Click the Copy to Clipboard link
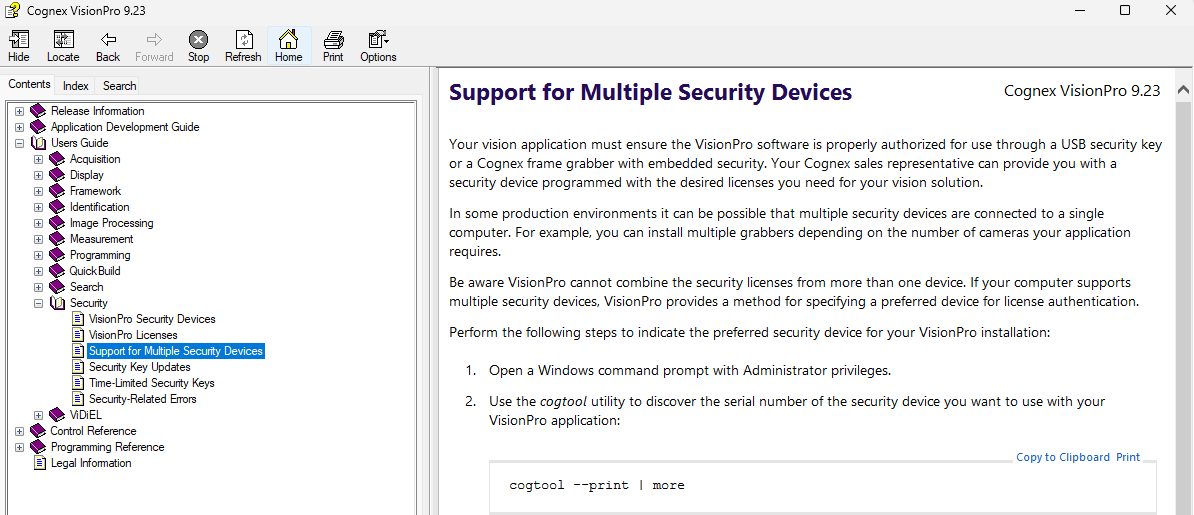The width and height of the screenshot is (1194, 515). pyautogui.click(x=1062, y=457)
